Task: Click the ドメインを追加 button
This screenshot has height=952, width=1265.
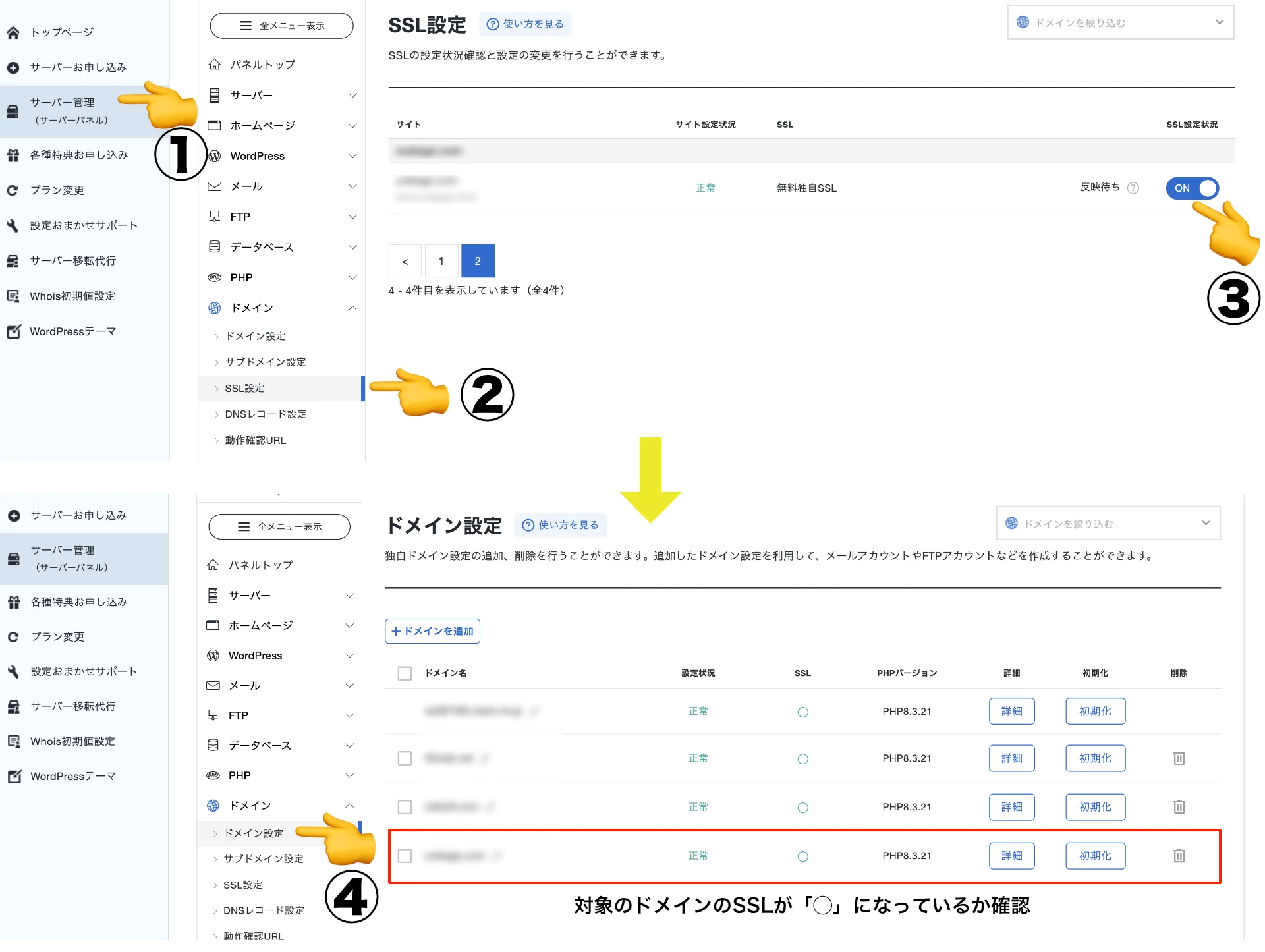Action: point(432,630)
